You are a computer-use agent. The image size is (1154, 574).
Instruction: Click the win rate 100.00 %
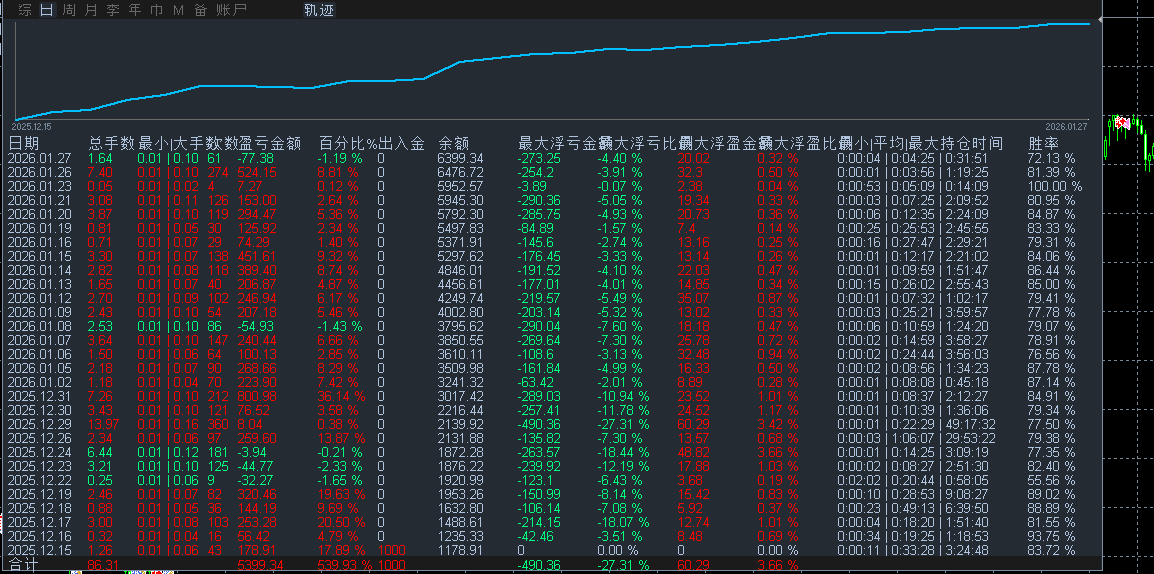point(1055,186)
